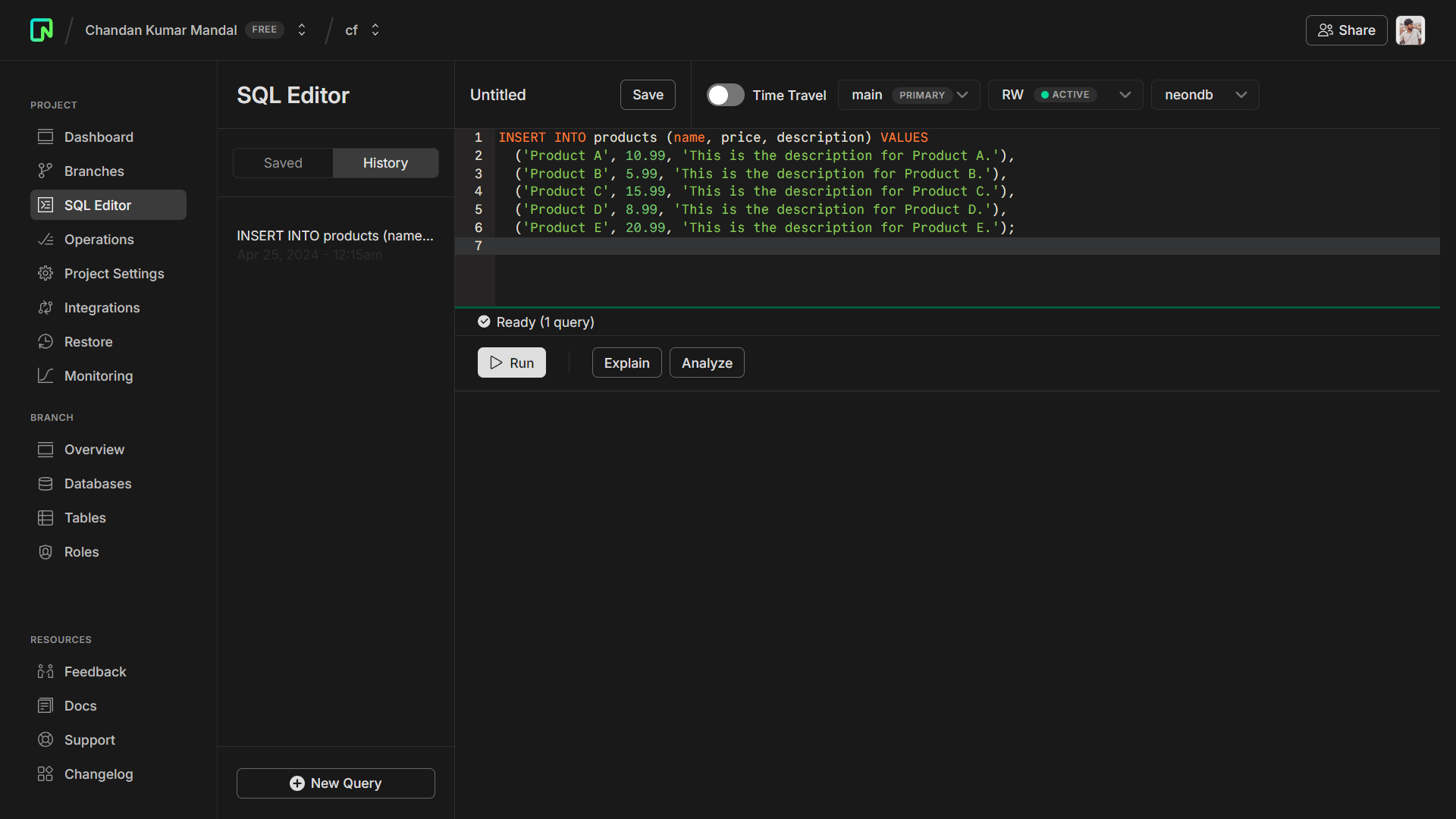Click the Tables grid icon

point(45,518)
